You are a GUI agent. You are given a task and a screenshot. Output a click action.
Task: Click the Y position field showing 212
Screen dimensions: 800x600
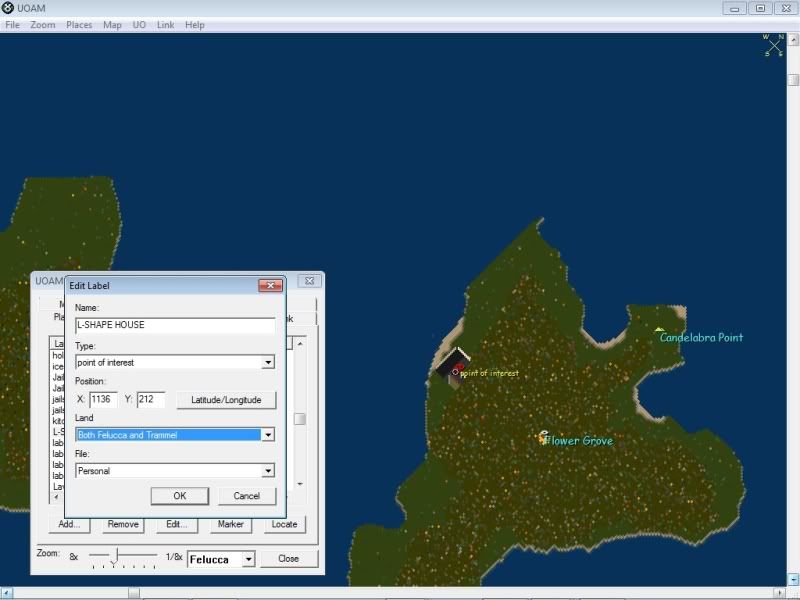click(151, 399)
